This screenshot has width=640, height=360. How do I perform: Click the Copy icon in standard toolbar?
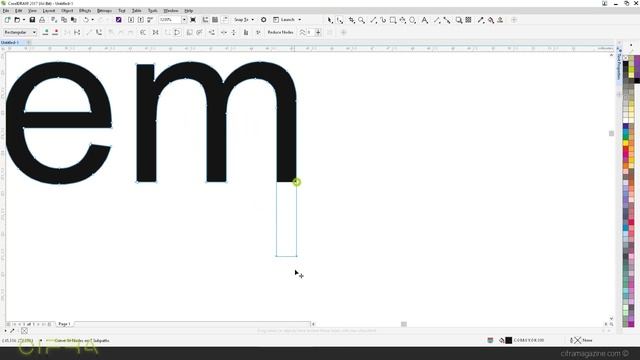(64, 20)
